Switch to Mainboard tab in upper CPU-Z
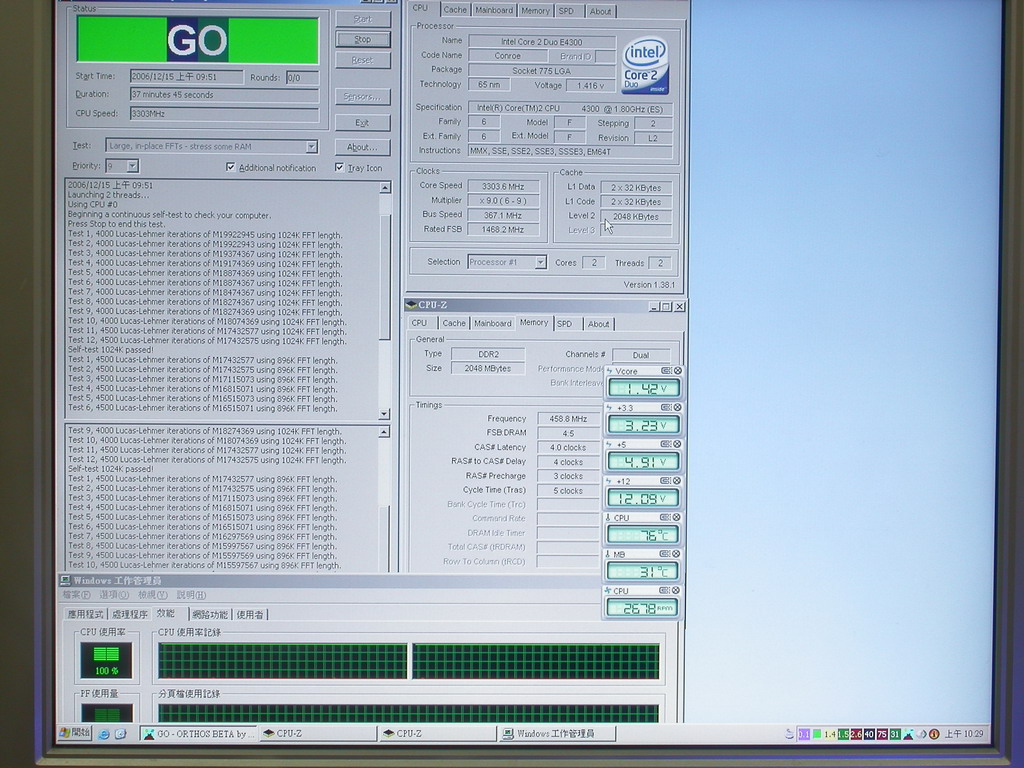 point(494,10)
